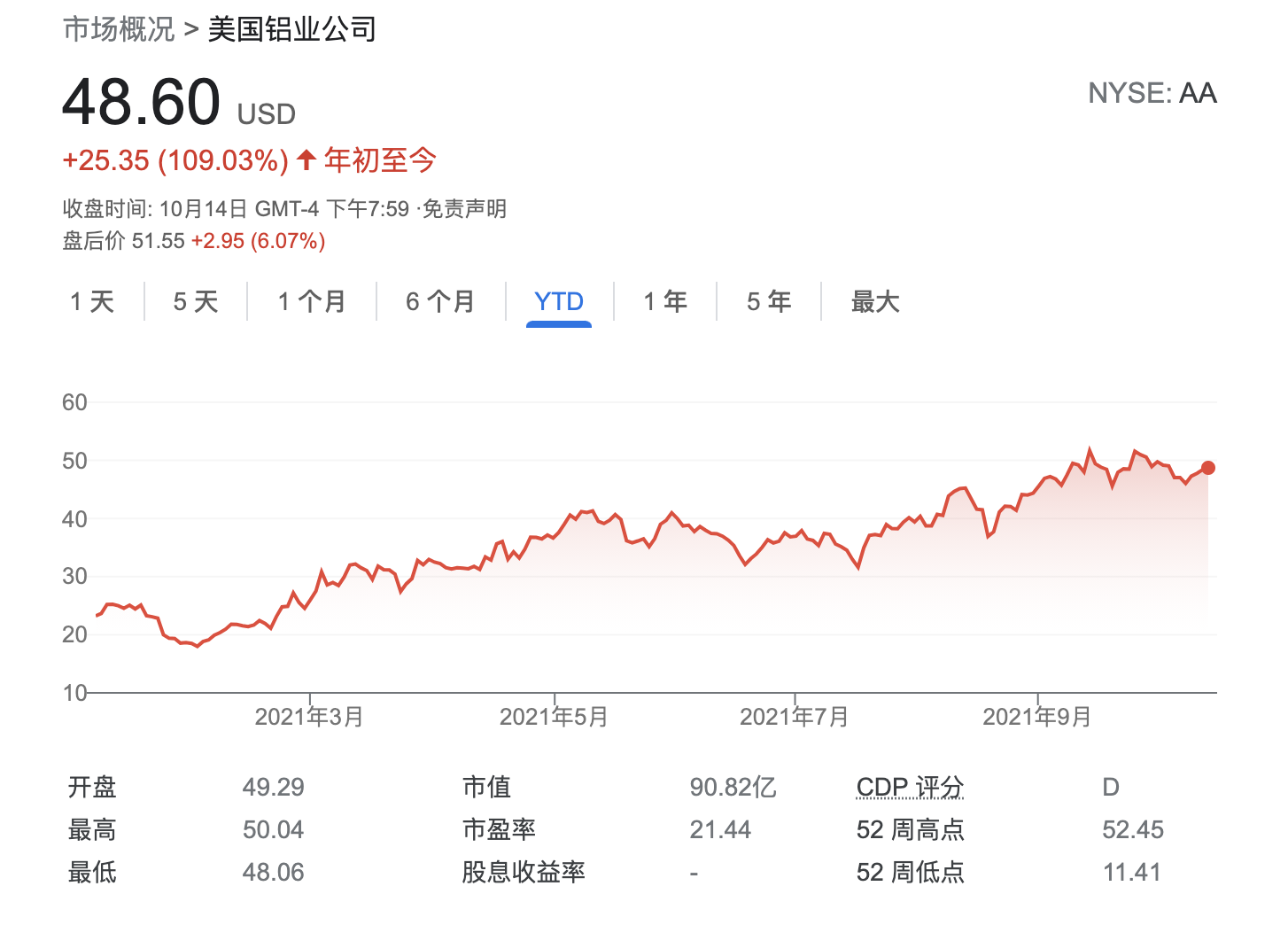Click the +2.95 (6.07%) after-hours change
The image size is (1288, 925).
pos(259,241)
